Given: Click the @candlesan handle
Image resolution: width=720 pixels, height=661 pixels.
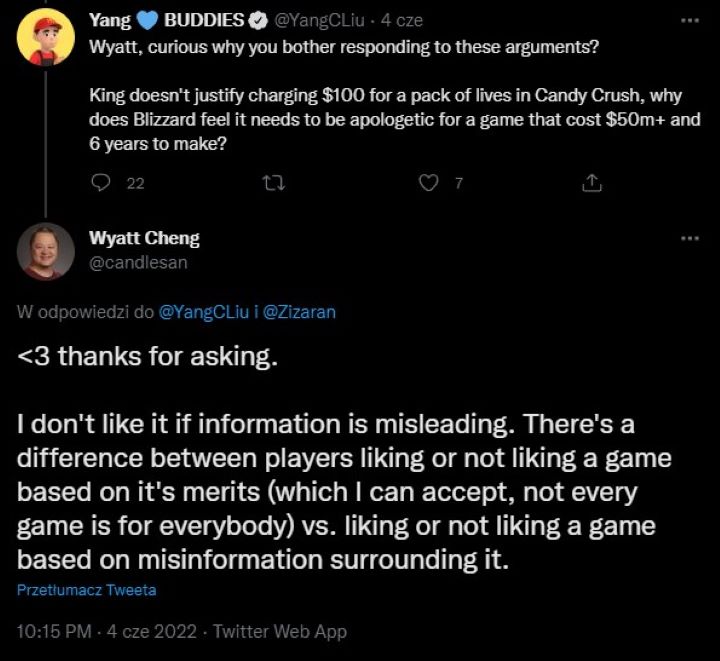Looking at the screenshot, I should [x=138, y=262].
